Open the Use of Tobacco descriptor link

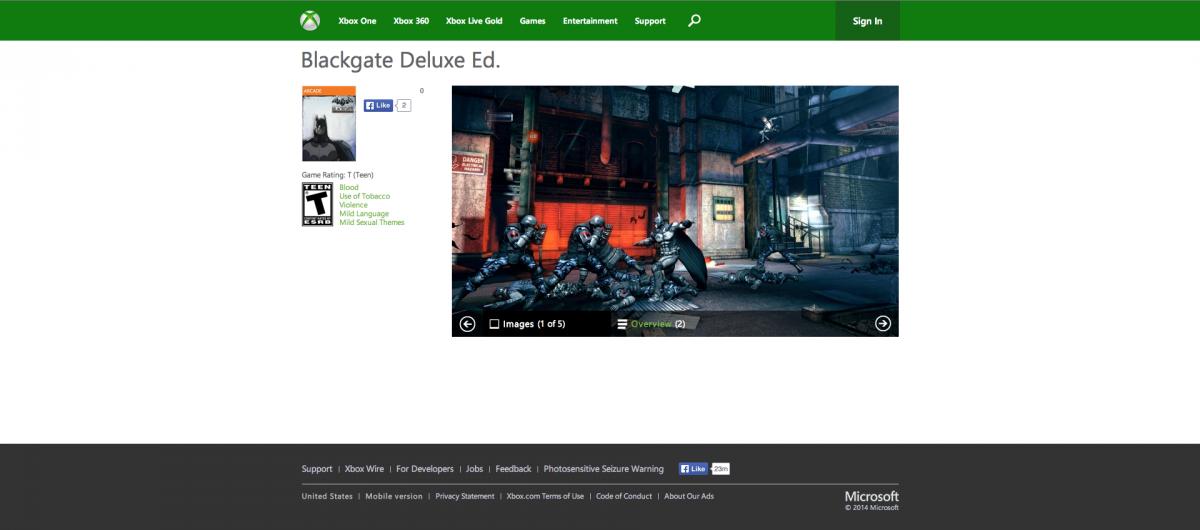pyautogui.click(x=365, y=196)
